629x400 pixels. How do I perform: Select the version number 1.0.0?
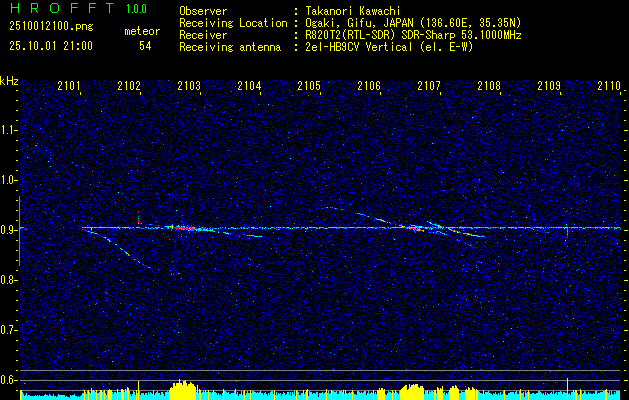(136, 9)
